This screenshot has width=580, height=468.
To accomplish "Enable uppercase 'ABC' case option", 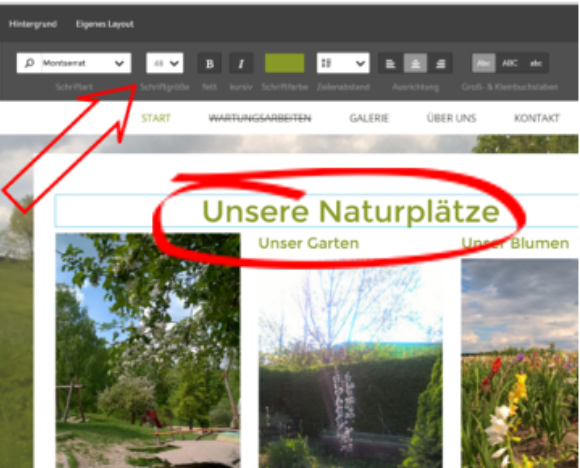I will click(509, 63).
